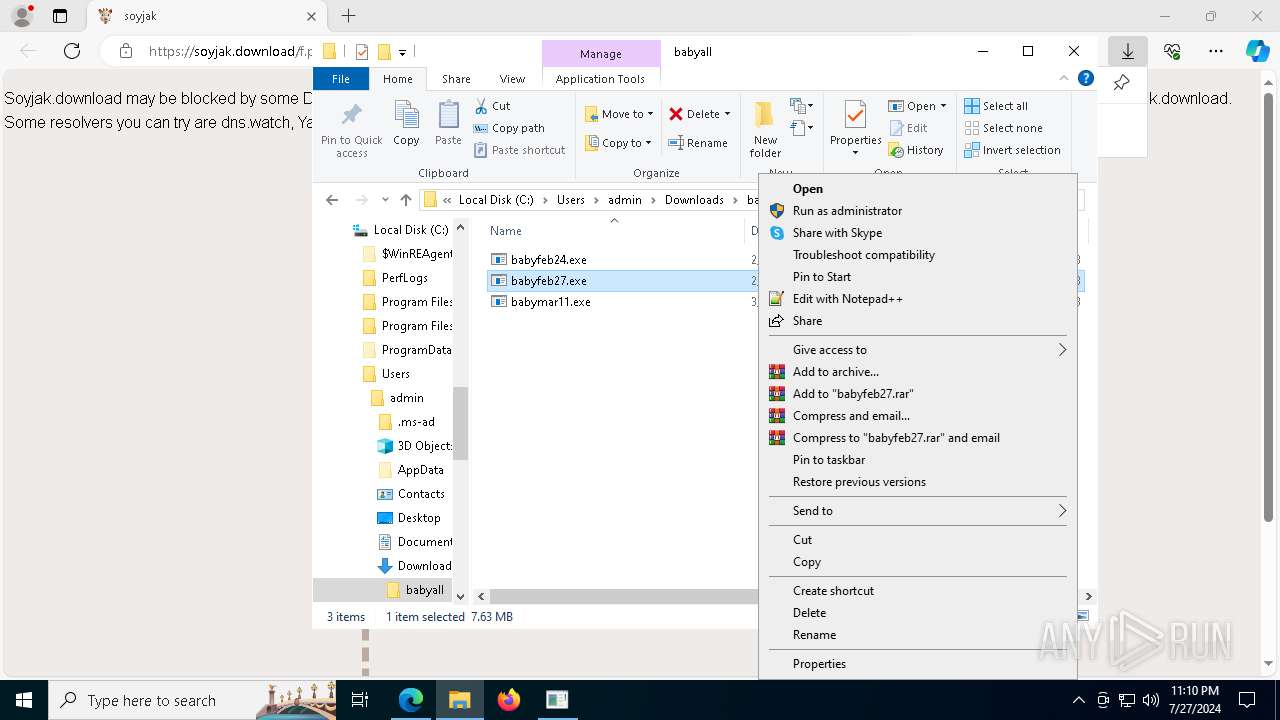The width and height of the screenshot is (1280, 720).
Task: Collapse the Explorer ribbon chevron
Action: click(x=1064, y=78)
